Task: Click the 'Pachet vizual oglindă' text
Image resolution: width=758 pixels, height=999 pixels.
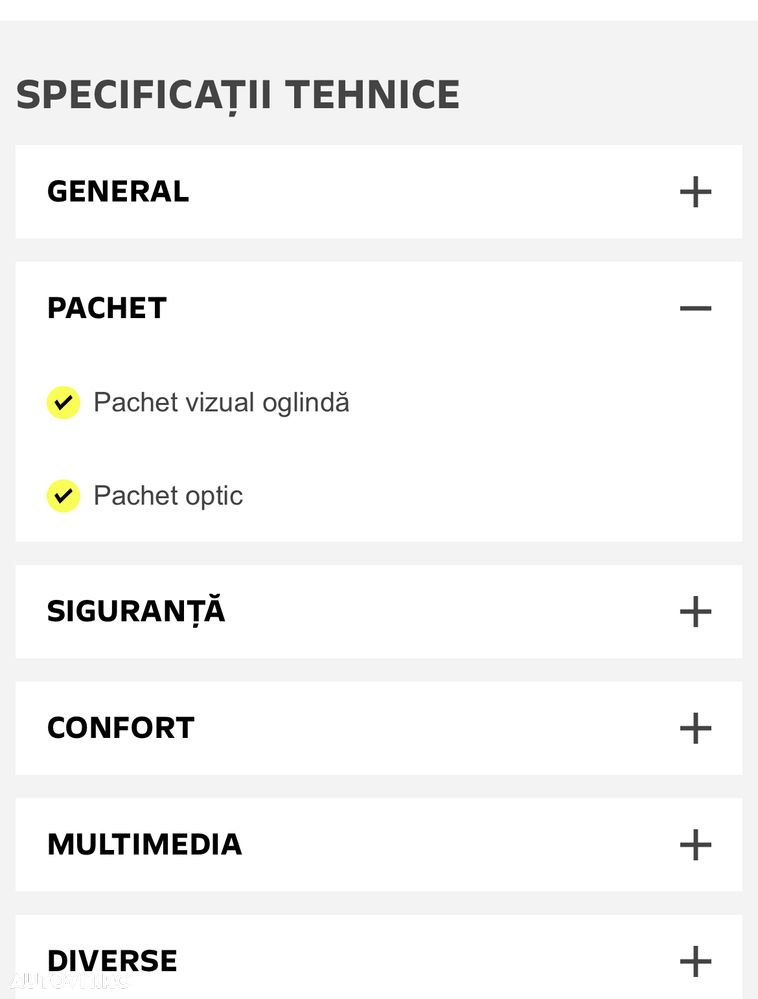Action: click(221, 403)
